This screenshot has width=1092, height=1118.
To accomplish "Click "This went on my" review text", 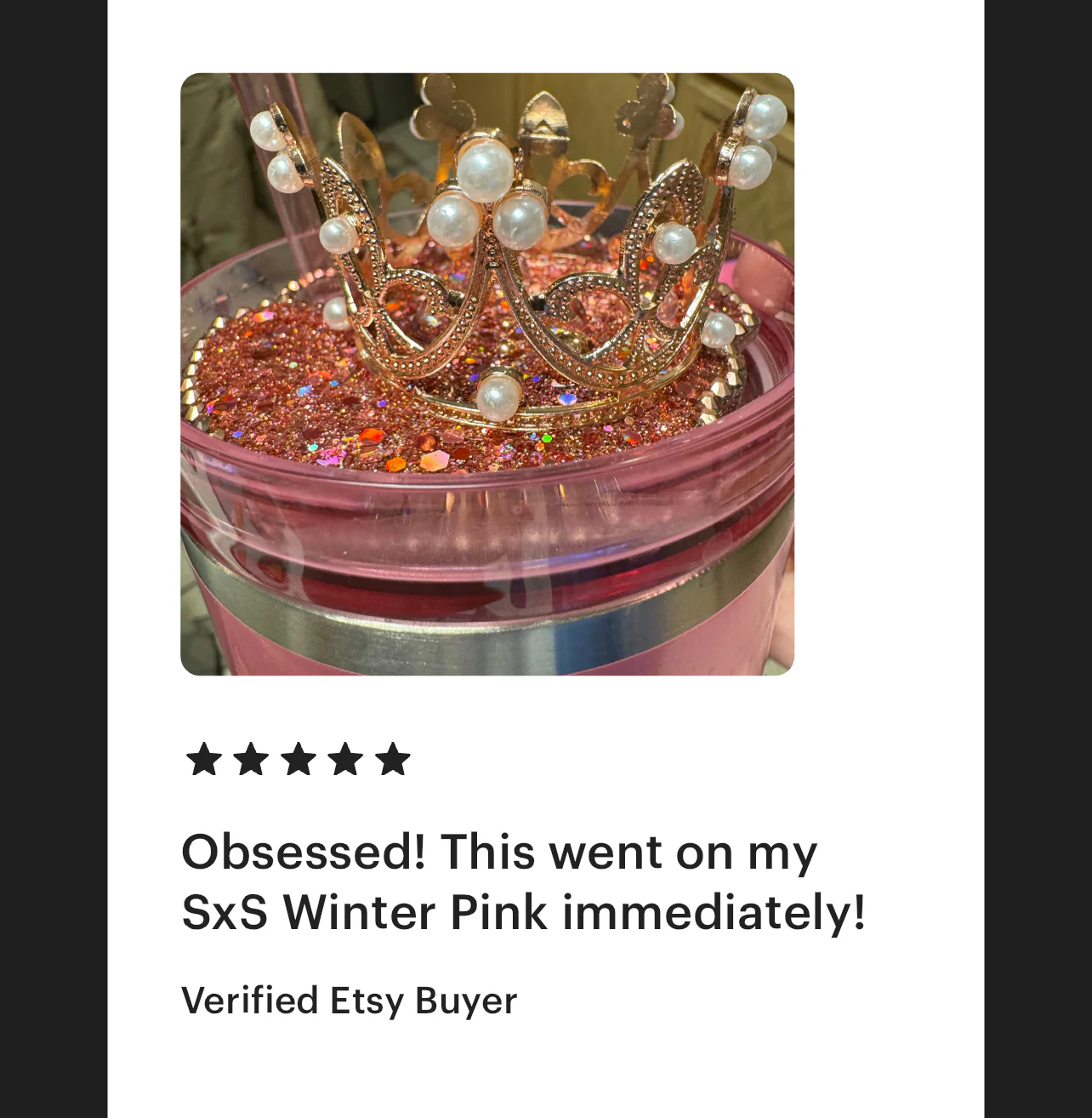I will pos(629,852).
